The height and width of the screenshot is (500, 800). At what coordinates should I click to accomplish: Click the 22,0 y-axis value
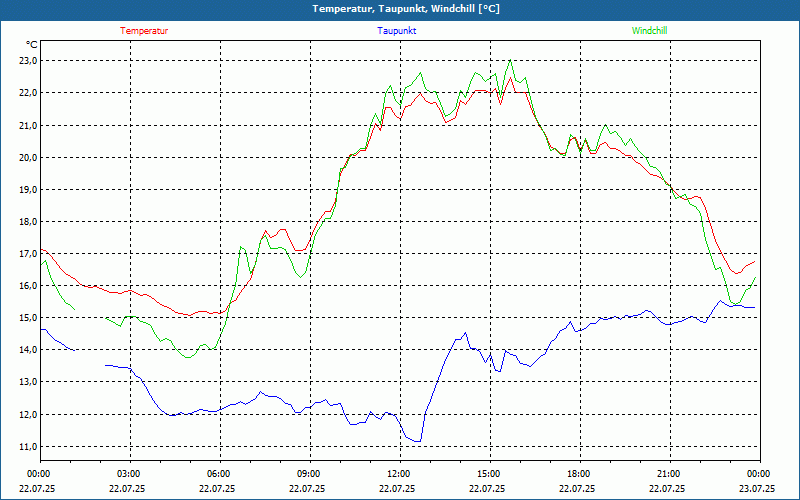click(29, 93)
